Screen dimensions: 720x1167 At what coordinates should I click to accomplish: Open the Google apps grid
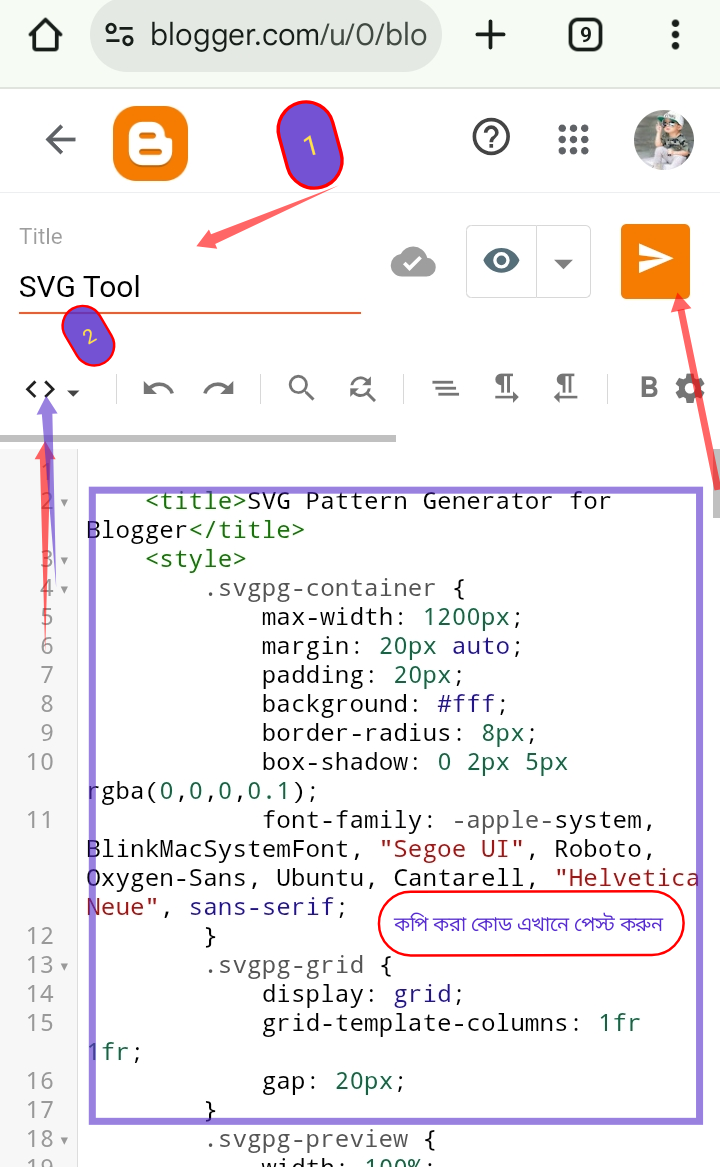click(x=573, y=140)
